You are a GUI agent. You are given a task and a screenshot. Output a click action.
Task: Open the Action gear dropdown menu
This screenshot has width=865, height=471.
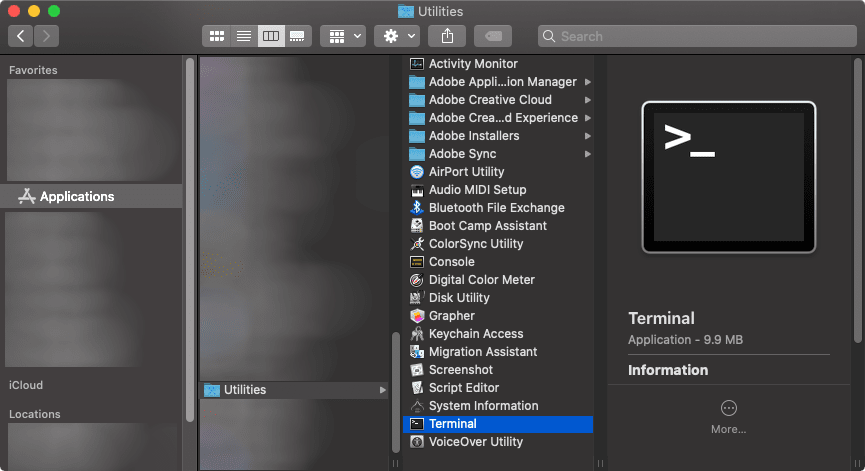click(x=397, y=36)
